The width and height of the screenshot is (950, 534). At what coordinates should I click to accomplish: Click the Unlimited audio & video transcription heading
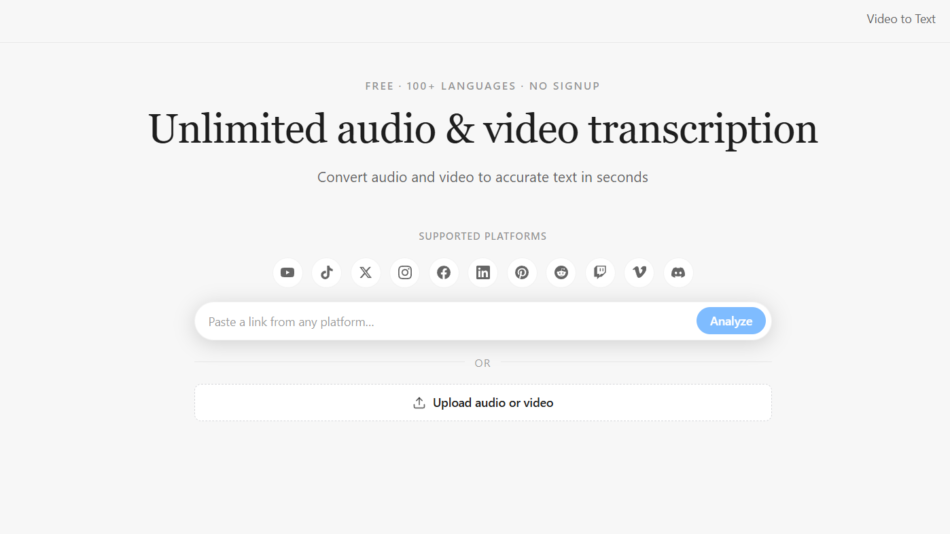pos(483,129)
